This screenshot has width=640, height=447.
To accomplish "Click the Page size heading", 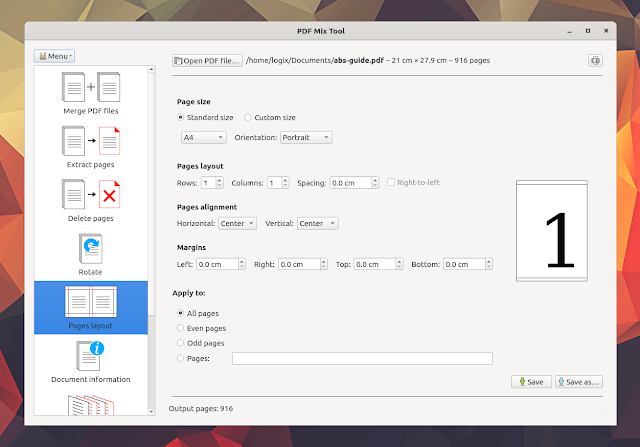I will (x=193, y=102).
